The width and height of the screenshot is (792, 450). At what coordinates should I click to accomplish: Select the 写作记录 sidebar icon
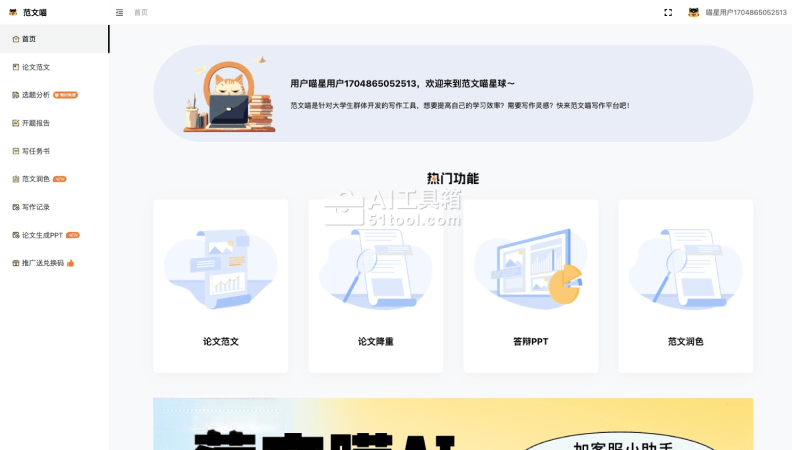coord(15,207)
